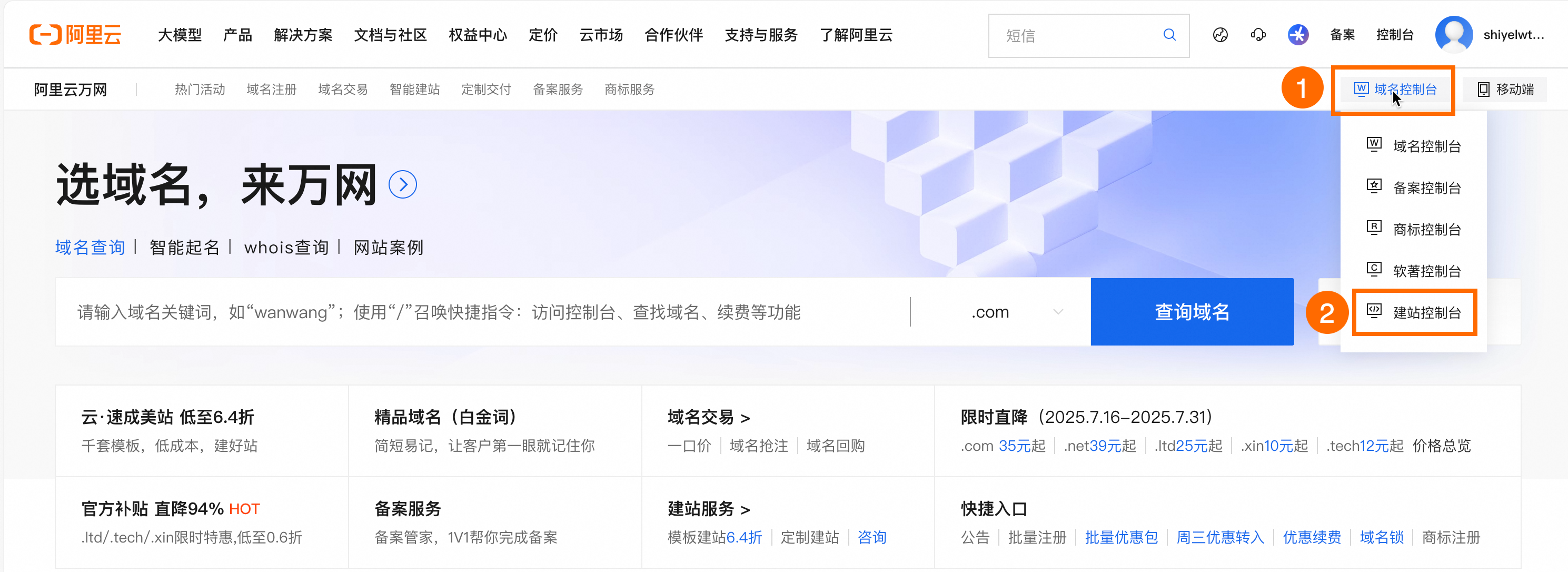
Task: Click the 控制台 header link
Action: (1395, 35)
